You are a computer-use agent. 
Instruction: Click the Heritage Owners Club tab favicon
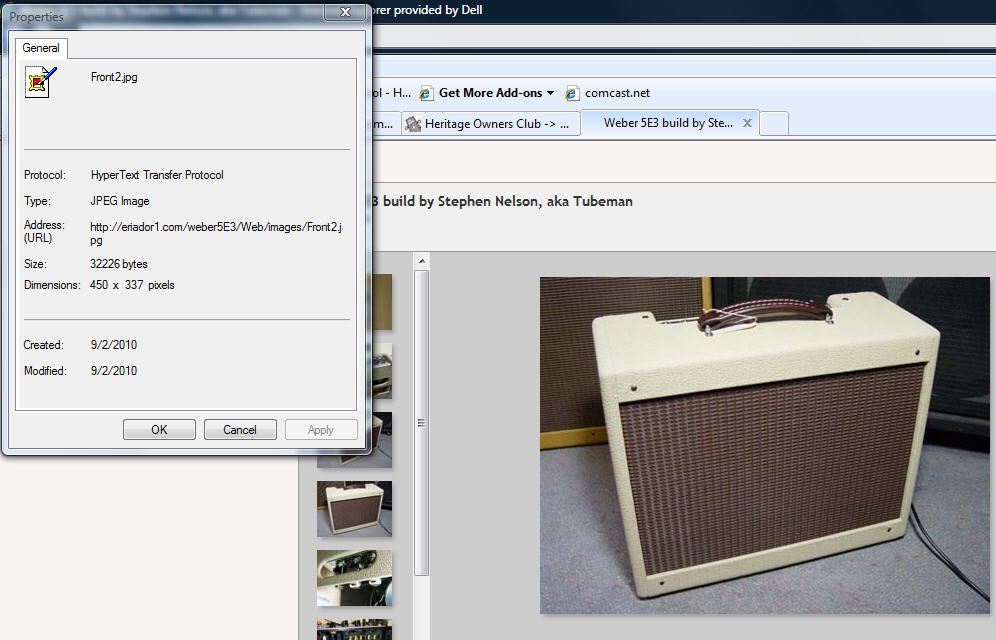413,124
